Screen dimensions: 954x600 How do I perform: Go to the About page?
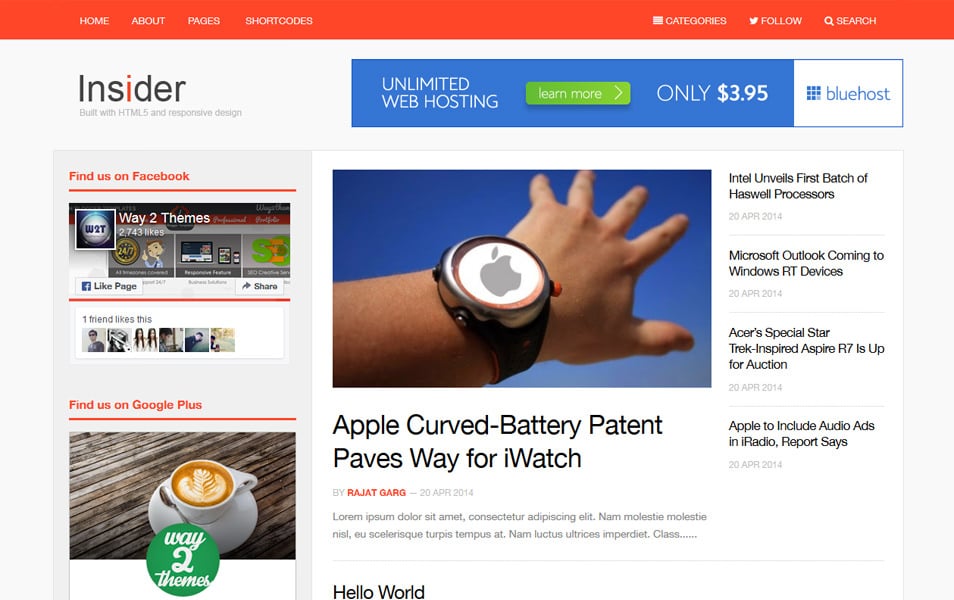[x=148, y=21]
